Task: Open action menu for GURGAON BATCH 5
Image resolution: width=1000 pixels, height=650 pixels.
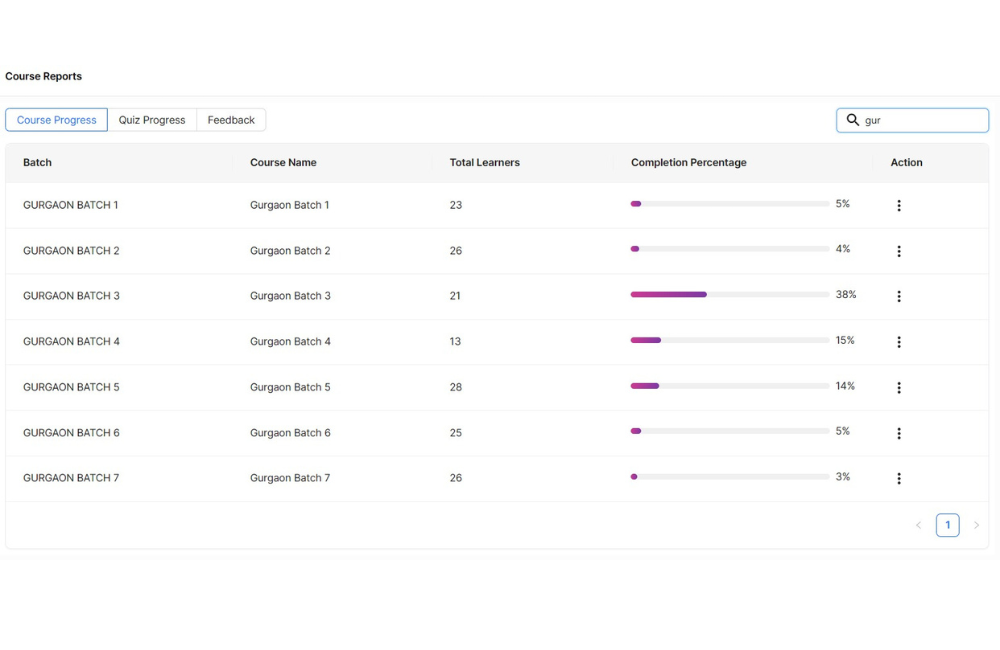Action: pos(899,388)
